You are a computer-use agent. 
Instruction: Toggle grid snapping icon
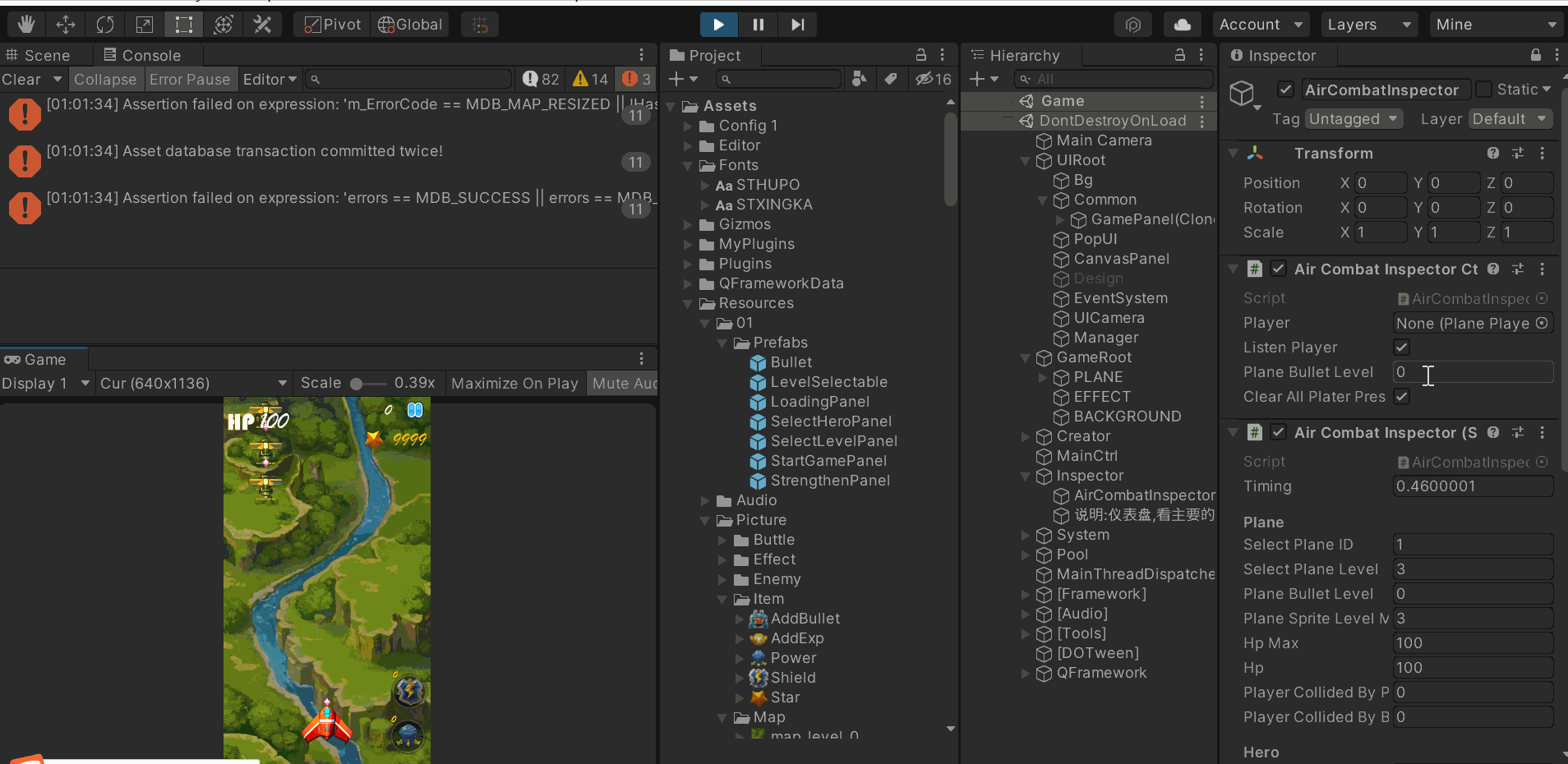coord(480,25)
